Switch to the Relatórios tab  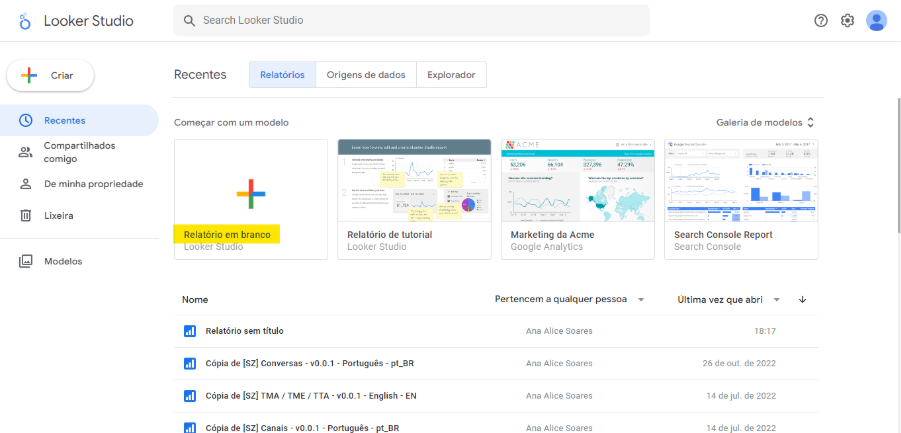(x=282, y=75)
